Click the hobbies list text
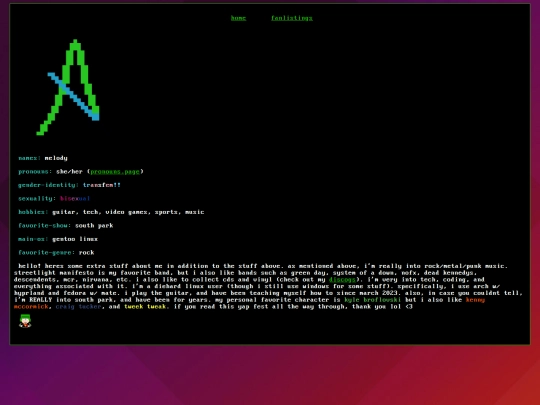The height and width of the screenshot is (405, 540). click(128, 212)
